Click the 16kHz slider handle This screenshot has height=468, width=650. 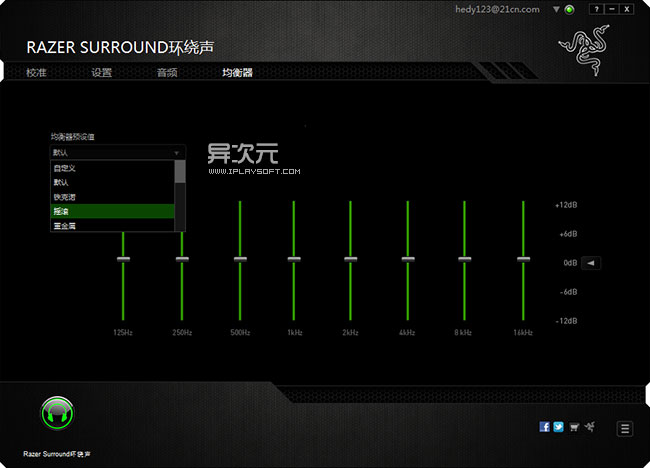pos(523,259)
